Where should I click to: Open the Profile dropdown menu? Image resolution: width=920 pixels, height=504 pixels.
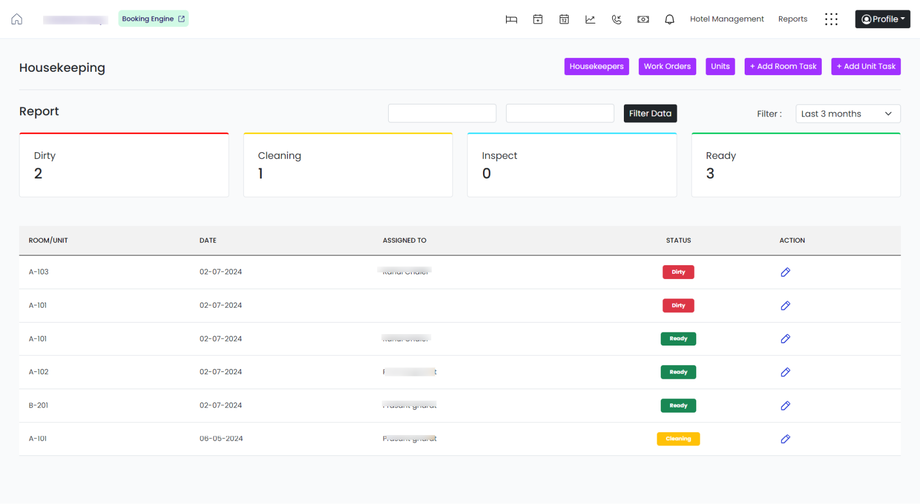882,19
